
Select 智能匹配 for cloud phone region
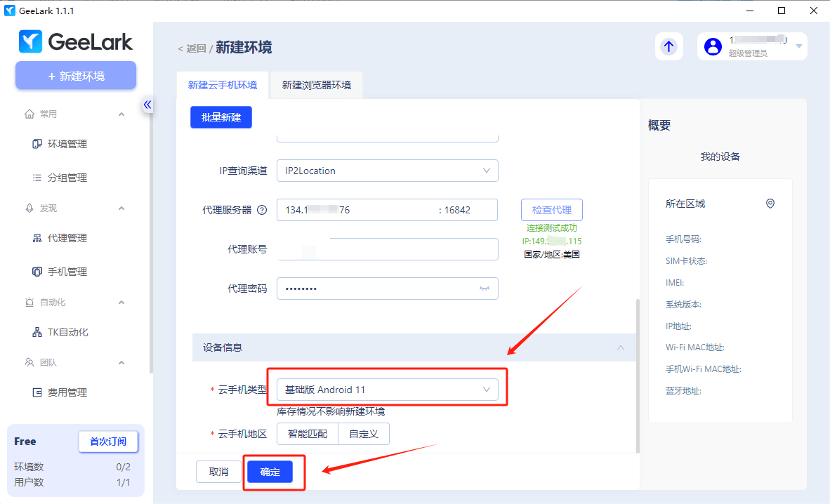pyautogui.click(x=307, y=433)
